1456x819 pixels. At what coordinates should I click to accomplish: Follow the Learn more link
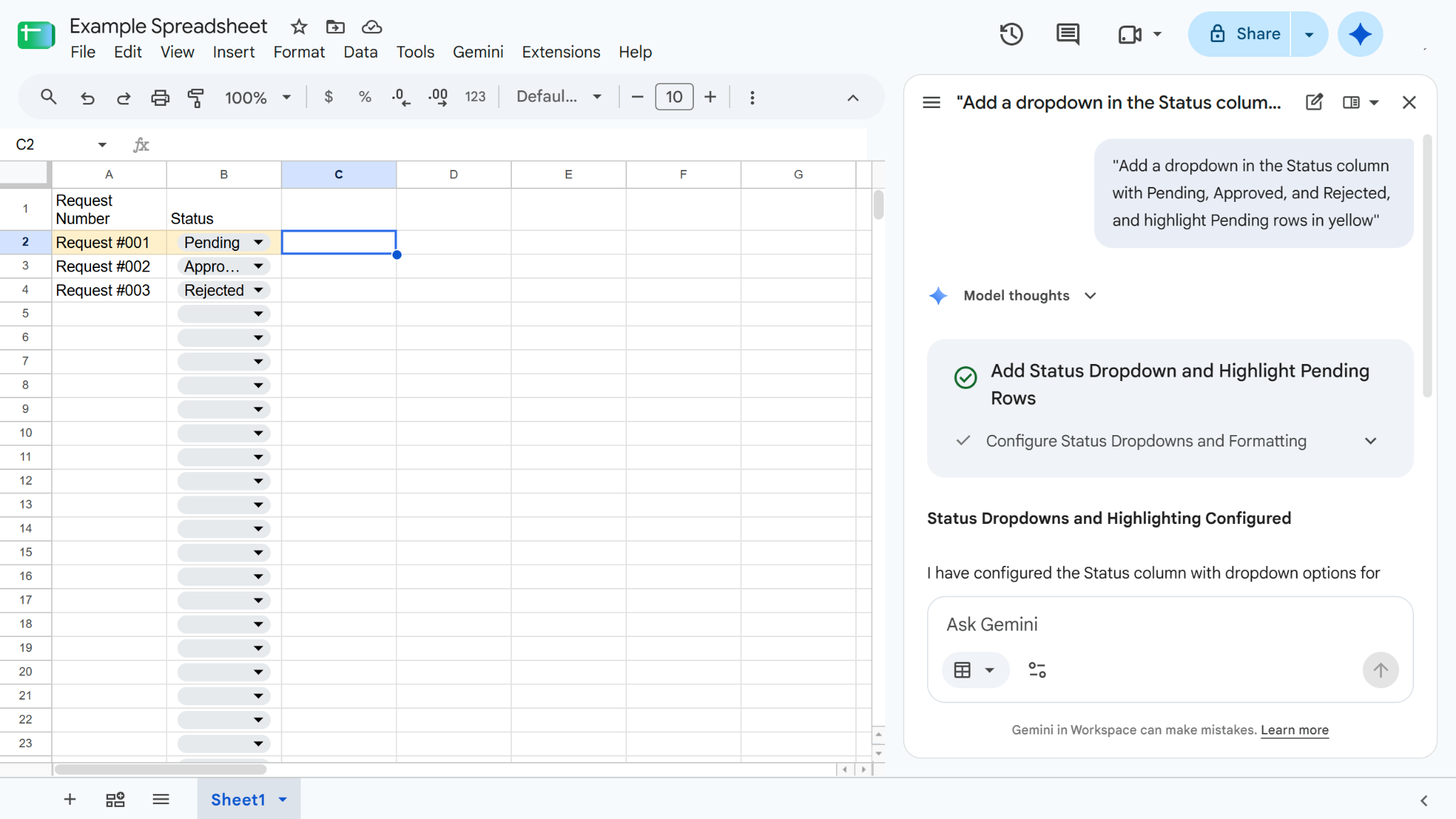tap(1295, 730)
